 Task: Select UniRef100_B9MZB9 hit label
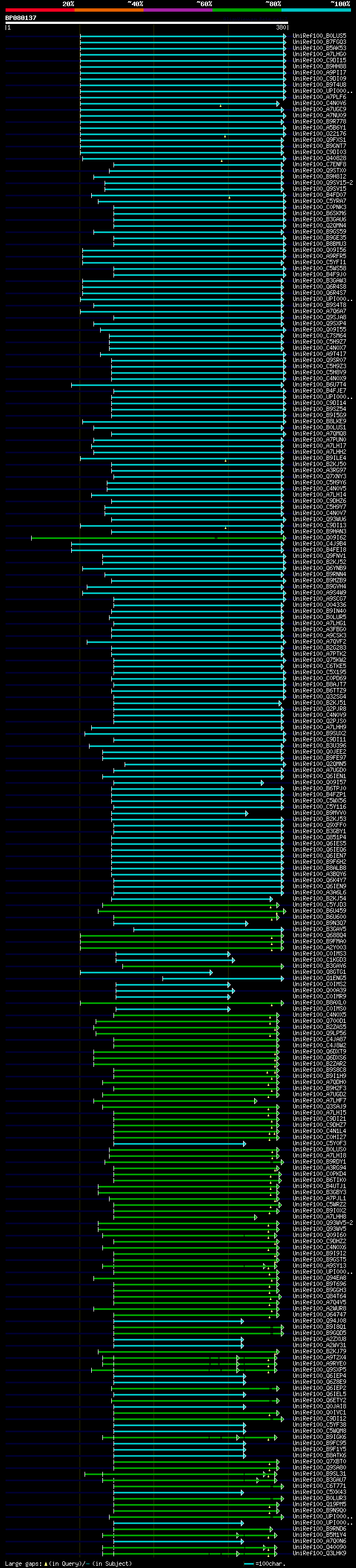[x=319, y=580]
